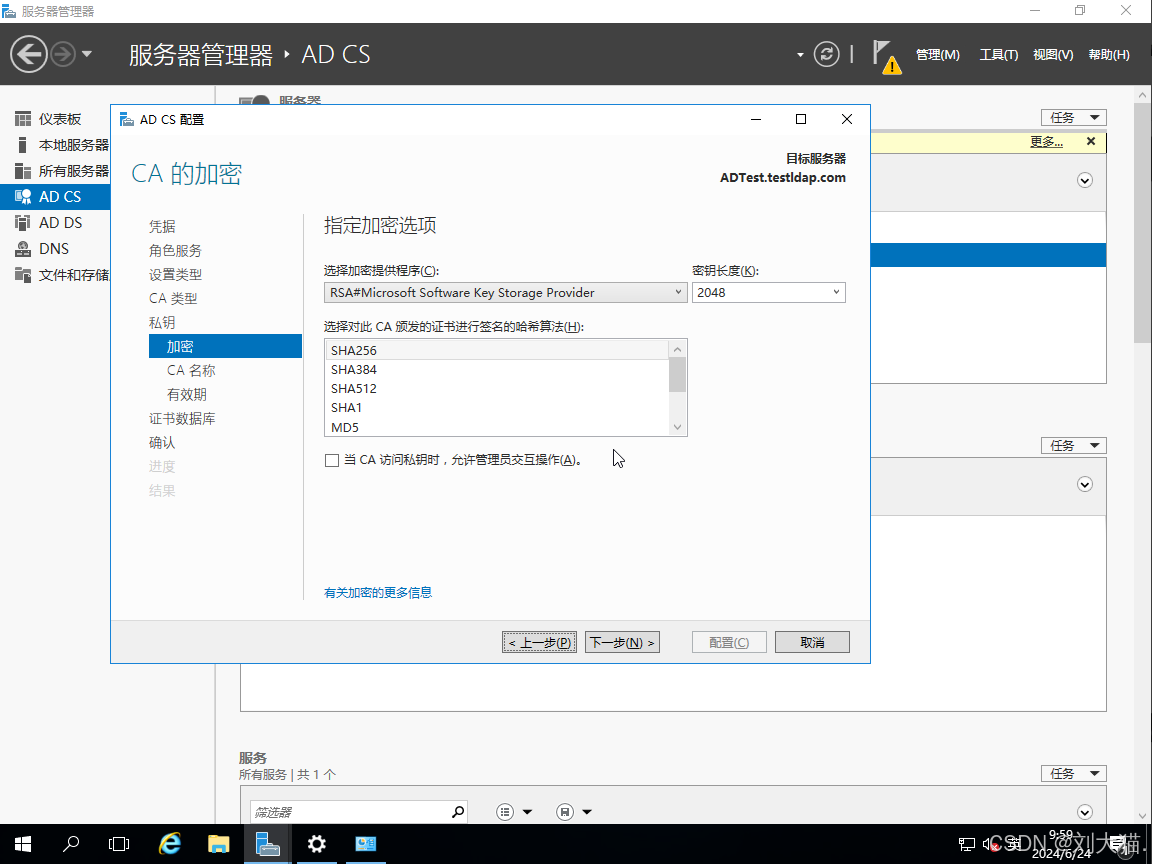
Task: Go to 私钥 step in wizard
Action: click(x=162, y=323)
